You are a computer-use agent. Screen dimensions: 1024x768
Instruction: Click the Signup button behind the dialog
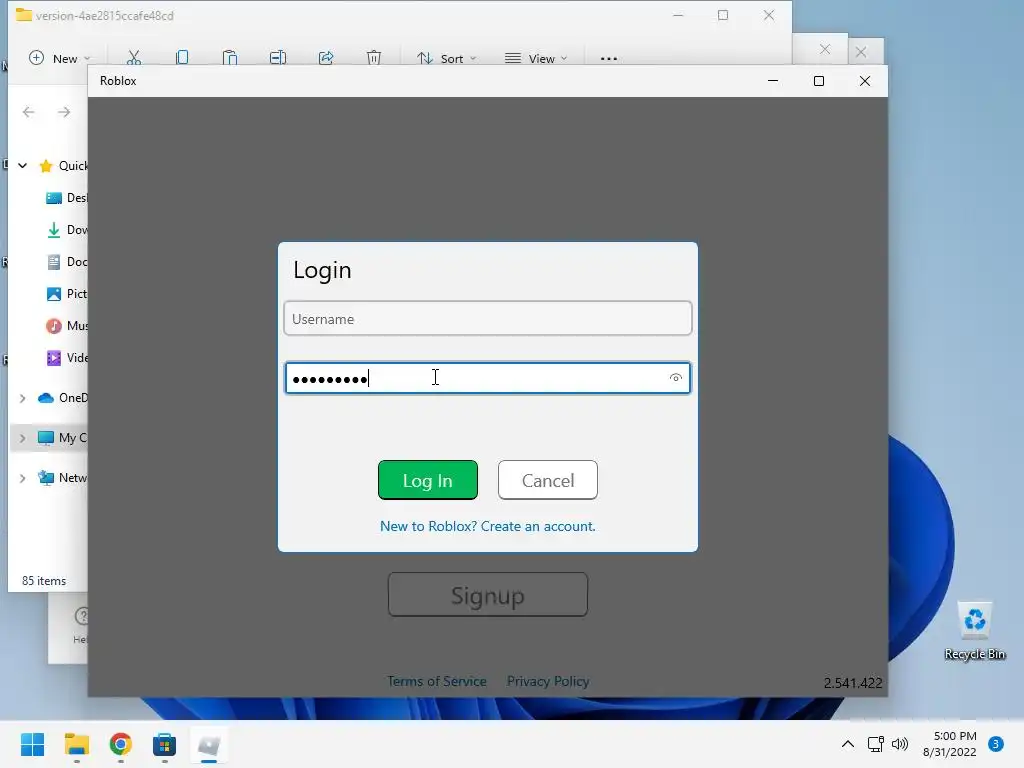tap(488, 595)
